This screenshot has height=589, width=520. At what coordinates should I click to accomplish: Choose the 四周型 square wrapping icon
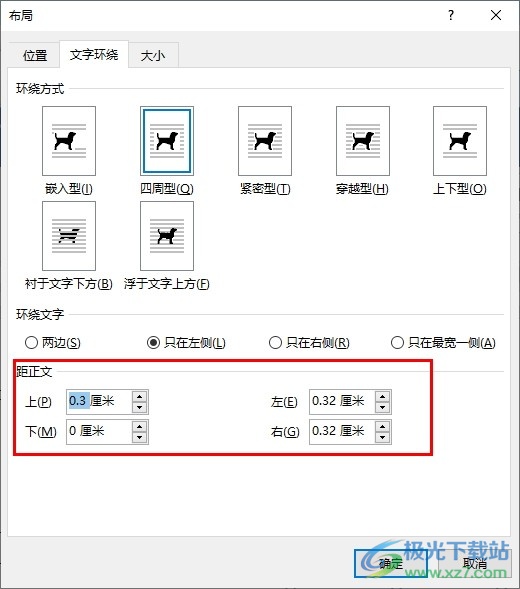(x=167, y=141)
